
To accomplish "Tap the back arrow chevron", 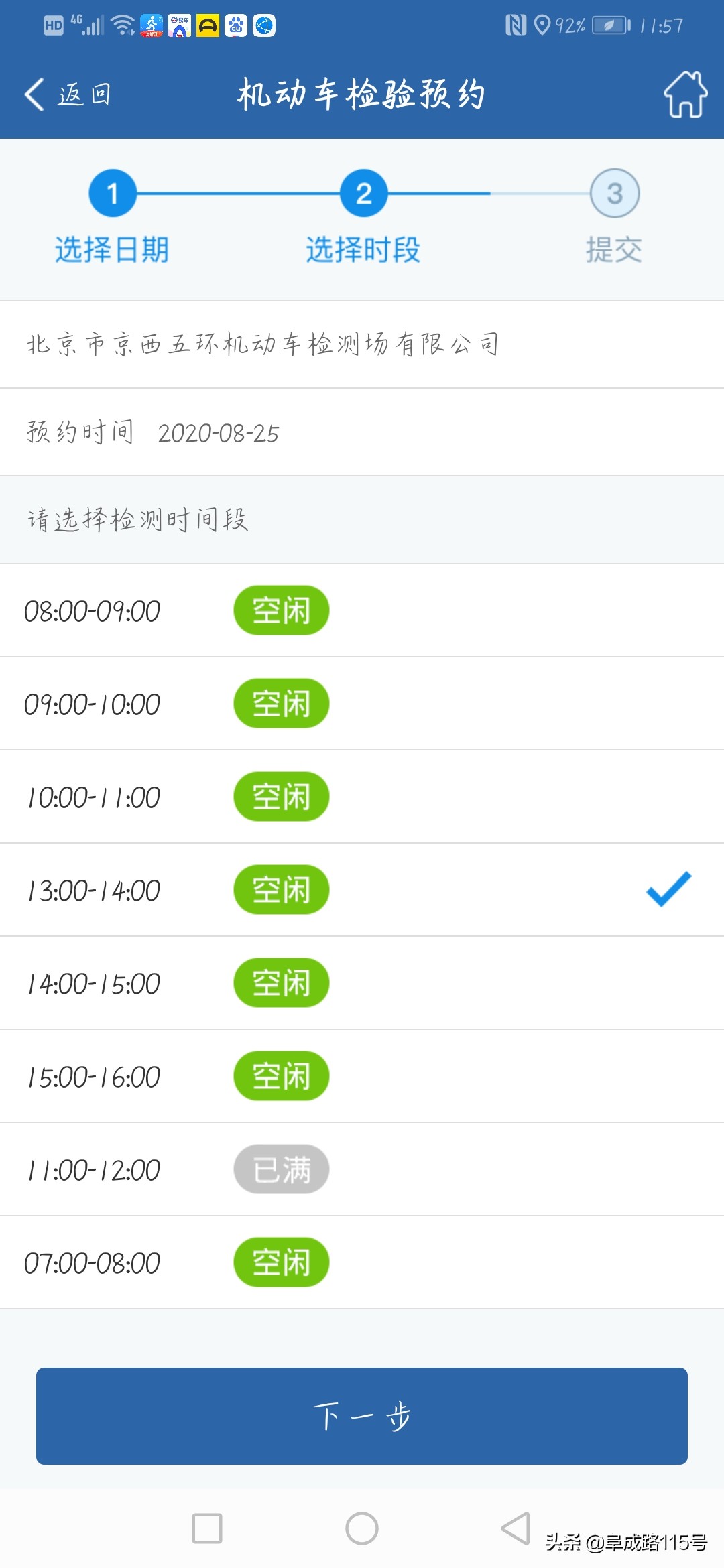I will point(34,94).
